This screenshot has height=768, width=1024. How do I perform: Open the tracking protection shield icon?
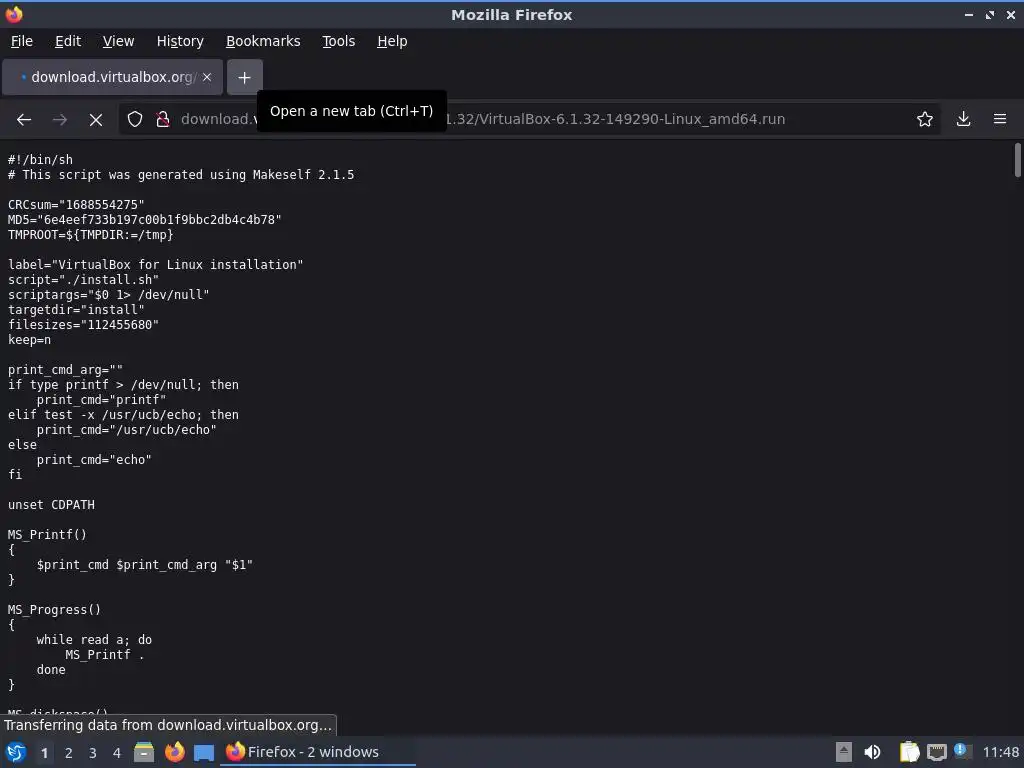135,120
